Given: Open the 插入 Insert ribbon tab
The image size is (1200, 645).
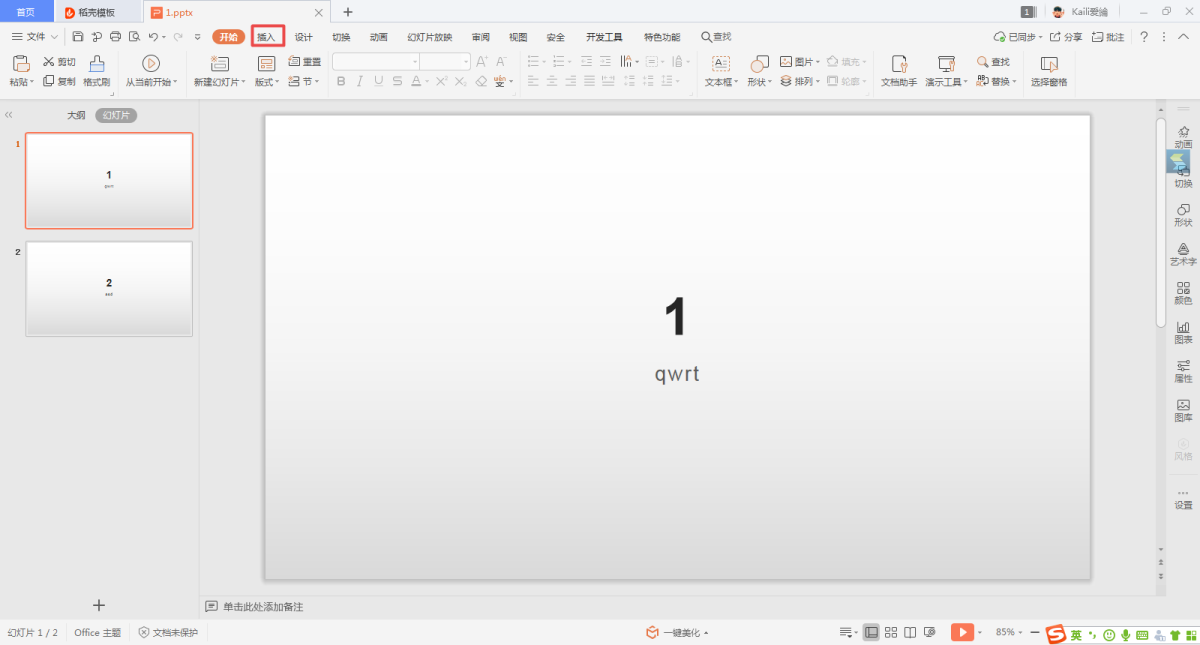Looking at the screenshot, I should [267, 37].
